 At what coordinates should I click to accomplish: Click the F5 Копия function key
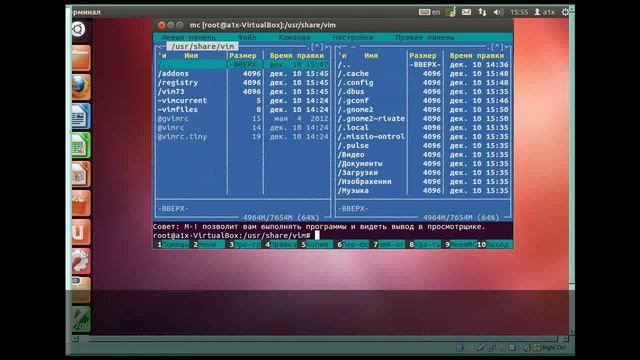316,244
